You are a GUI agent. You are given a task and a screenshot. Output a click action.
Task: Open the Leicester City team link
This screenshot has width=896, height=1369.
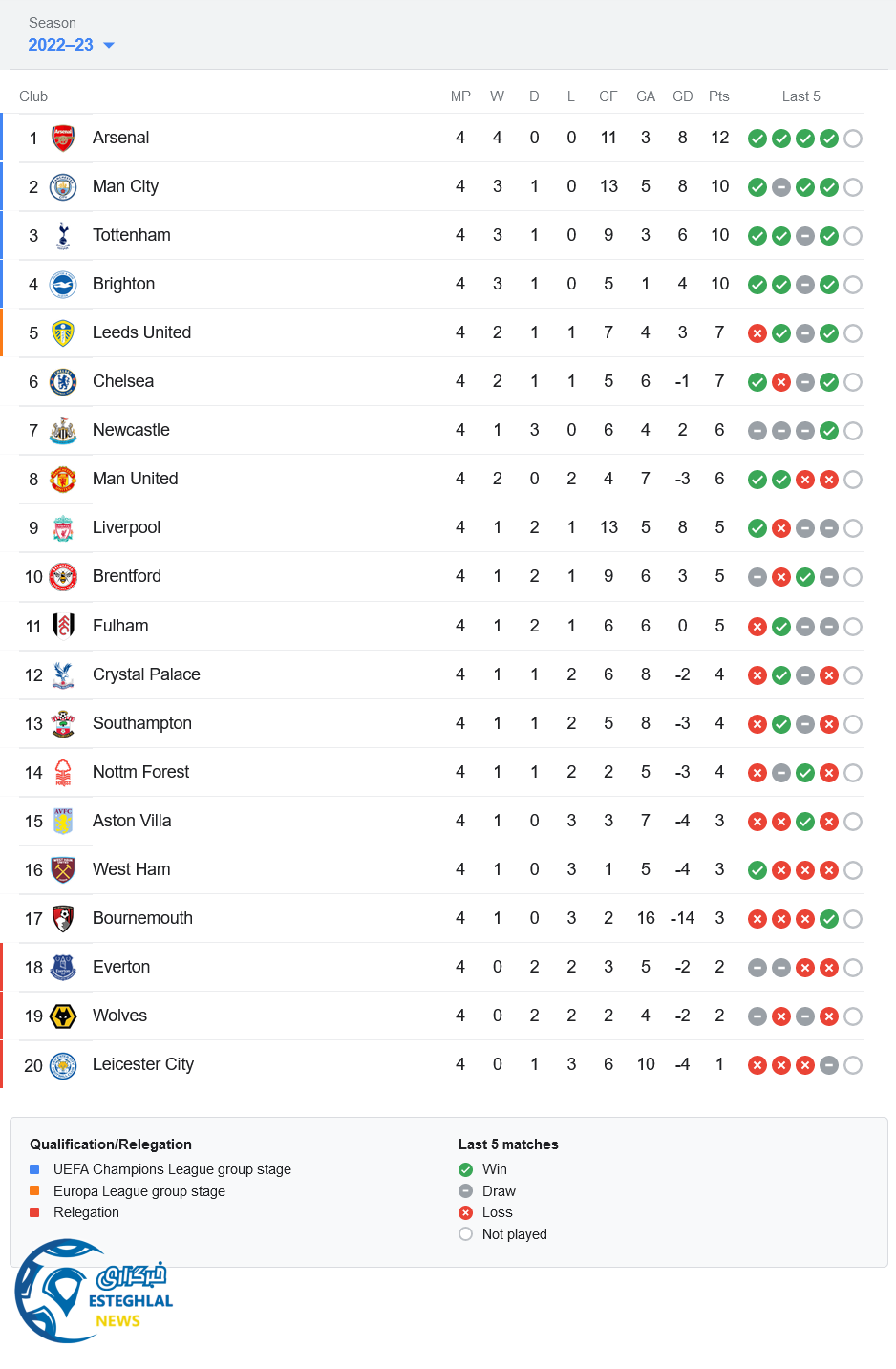point(143,1064)
